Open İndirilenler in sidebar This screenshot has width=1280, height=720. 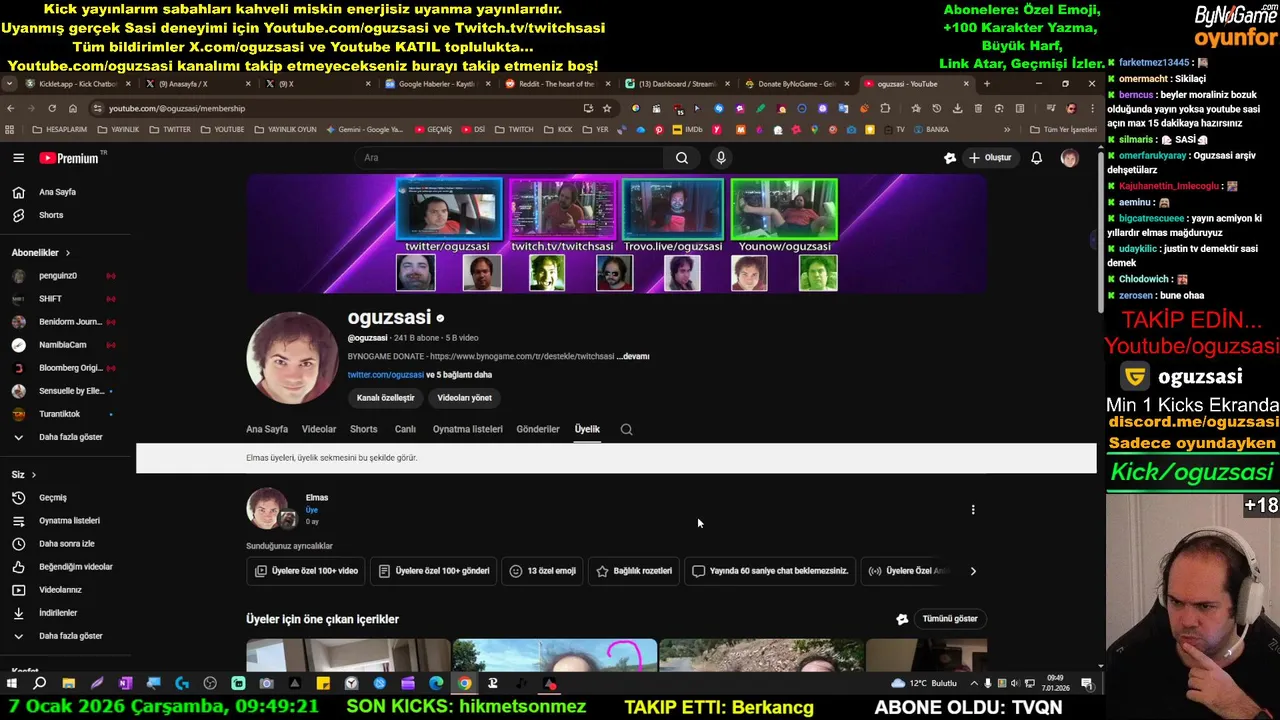pyautogui.click(x=58, y=613)
